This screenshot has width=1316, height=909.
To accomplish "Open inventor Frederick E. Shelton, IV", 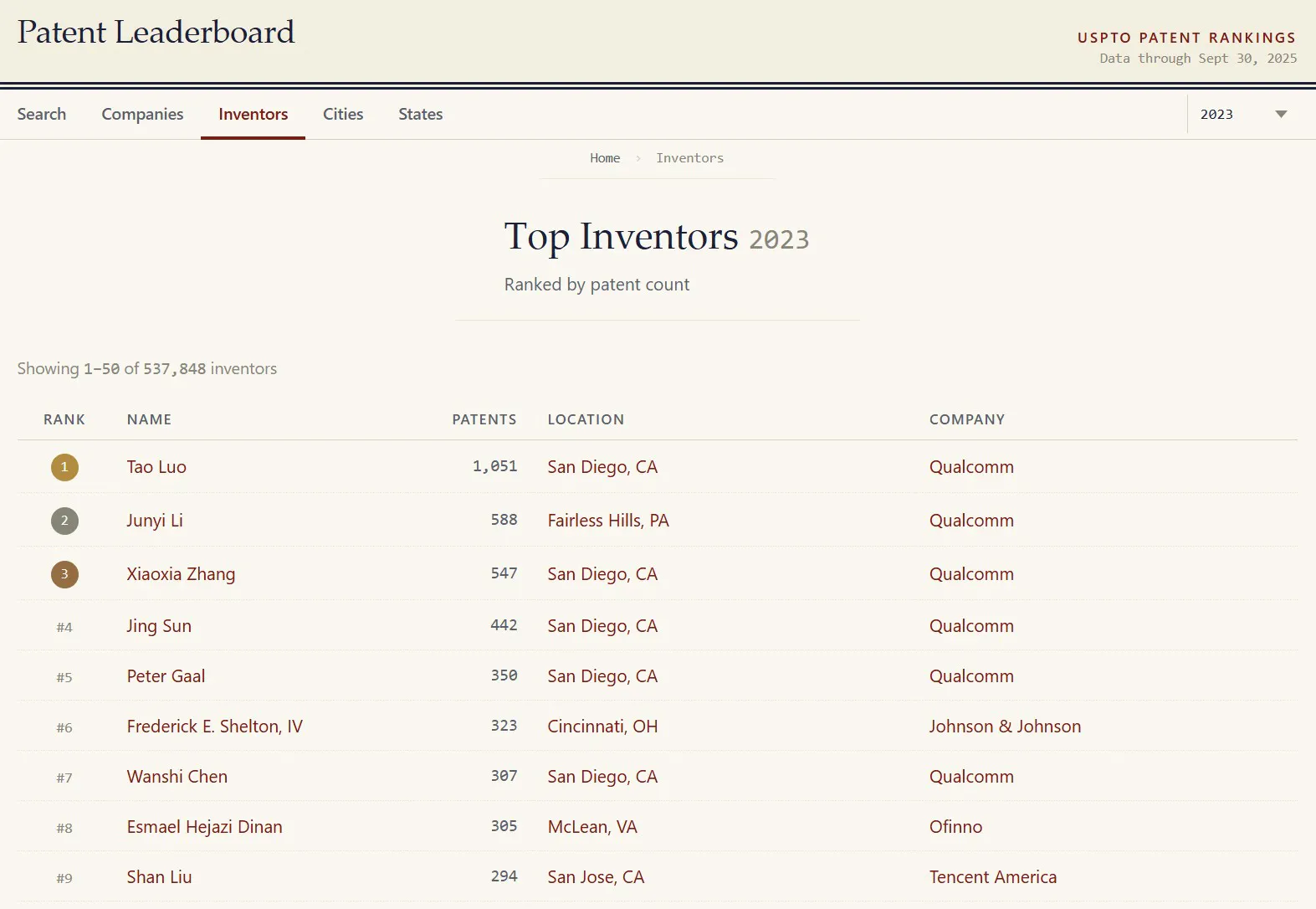I will [215, 727].
